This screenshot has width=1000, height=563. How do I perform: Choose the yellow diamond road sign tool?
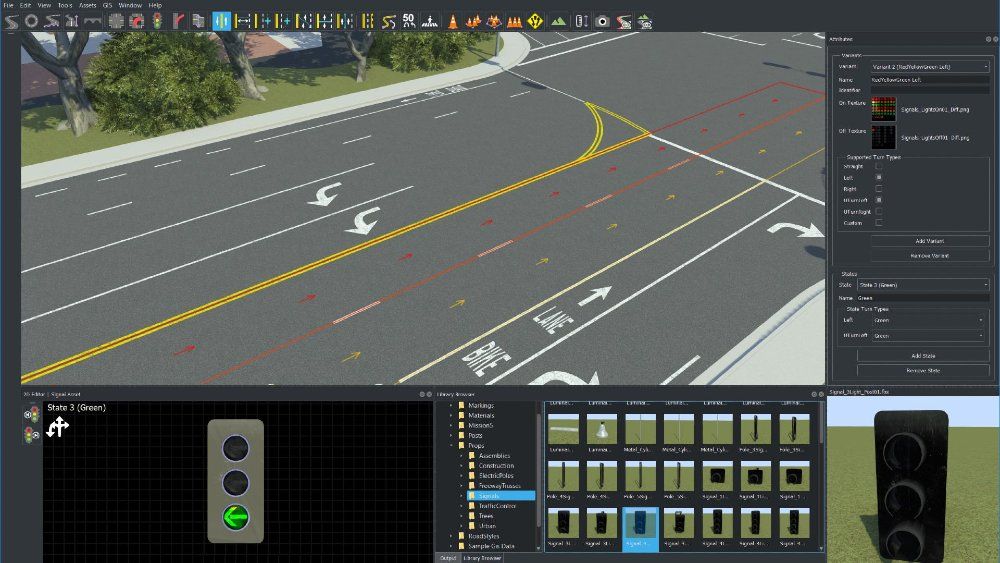535,21
